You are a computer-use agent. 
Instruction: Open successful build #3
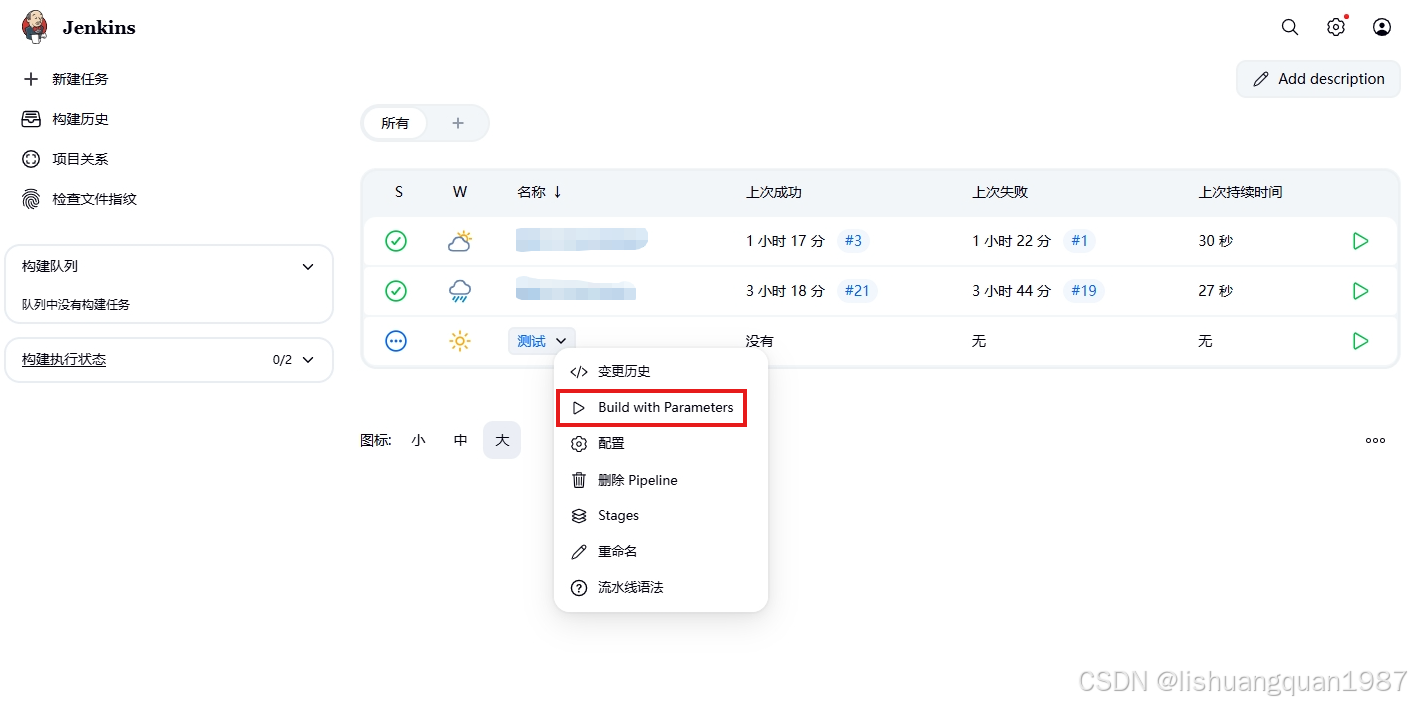pyautogui.click(x=853, y=241)
